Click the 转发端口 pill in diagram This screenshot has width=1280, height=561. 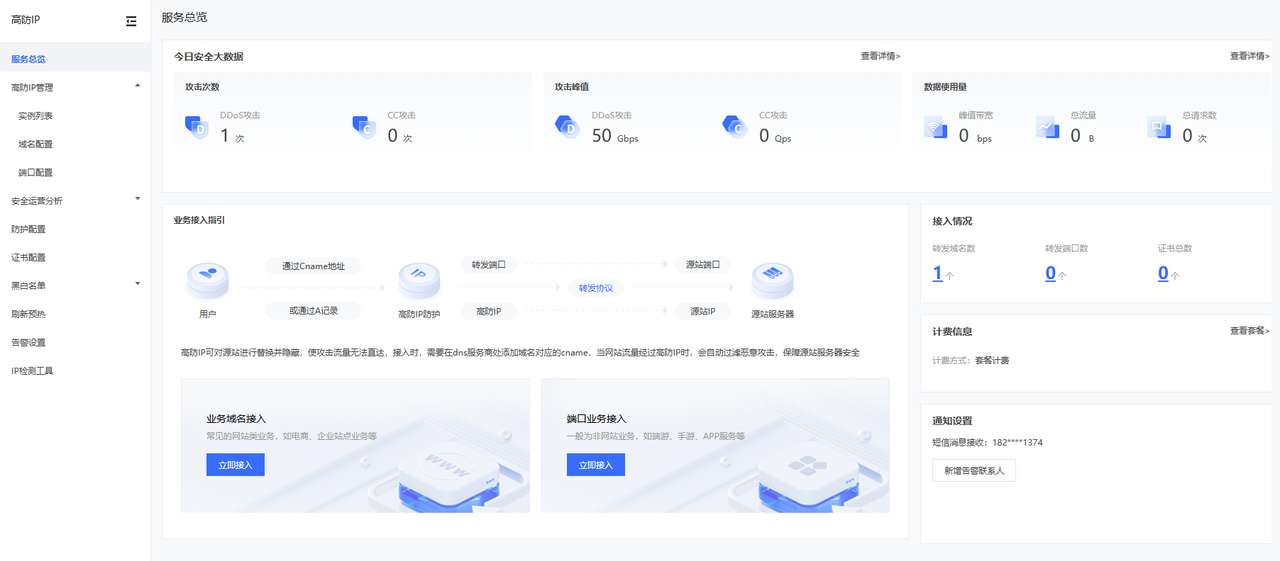pos(489,265)
